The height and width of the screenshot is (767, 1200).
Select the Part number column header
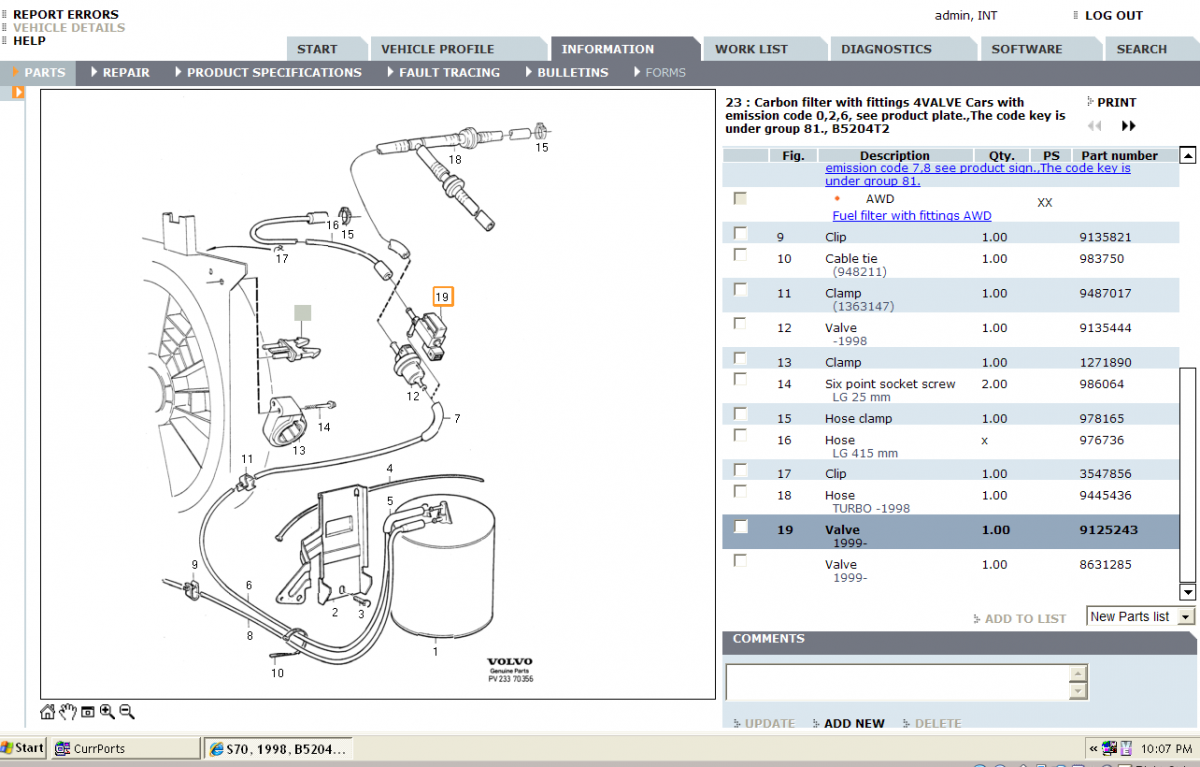[x=1119, y=155]
